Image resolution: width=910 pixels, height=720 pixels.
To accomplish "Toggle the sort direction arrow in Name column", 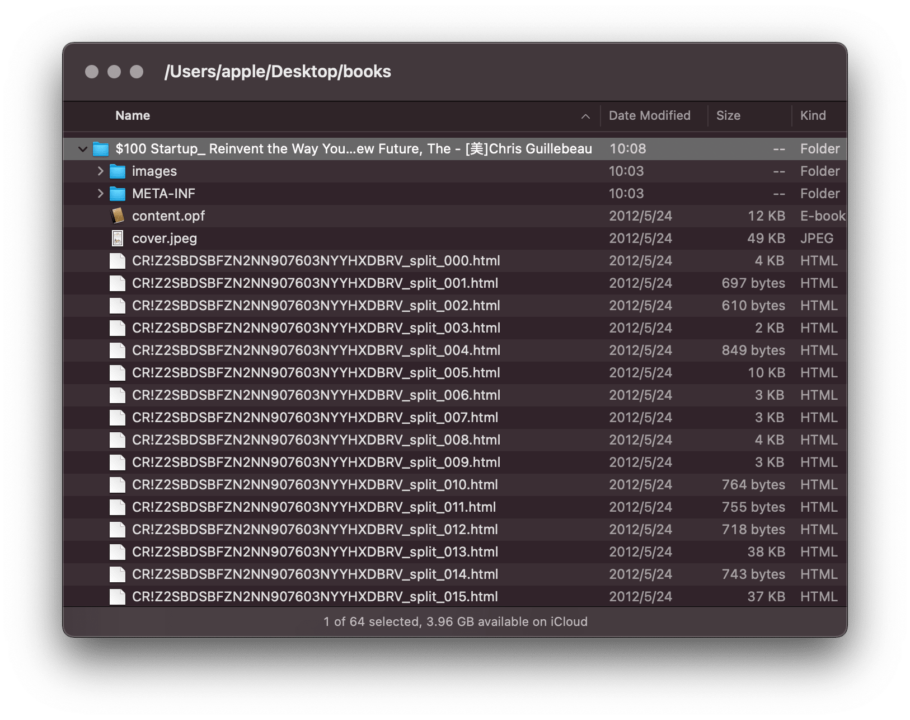I will click(x=586, y=117).
